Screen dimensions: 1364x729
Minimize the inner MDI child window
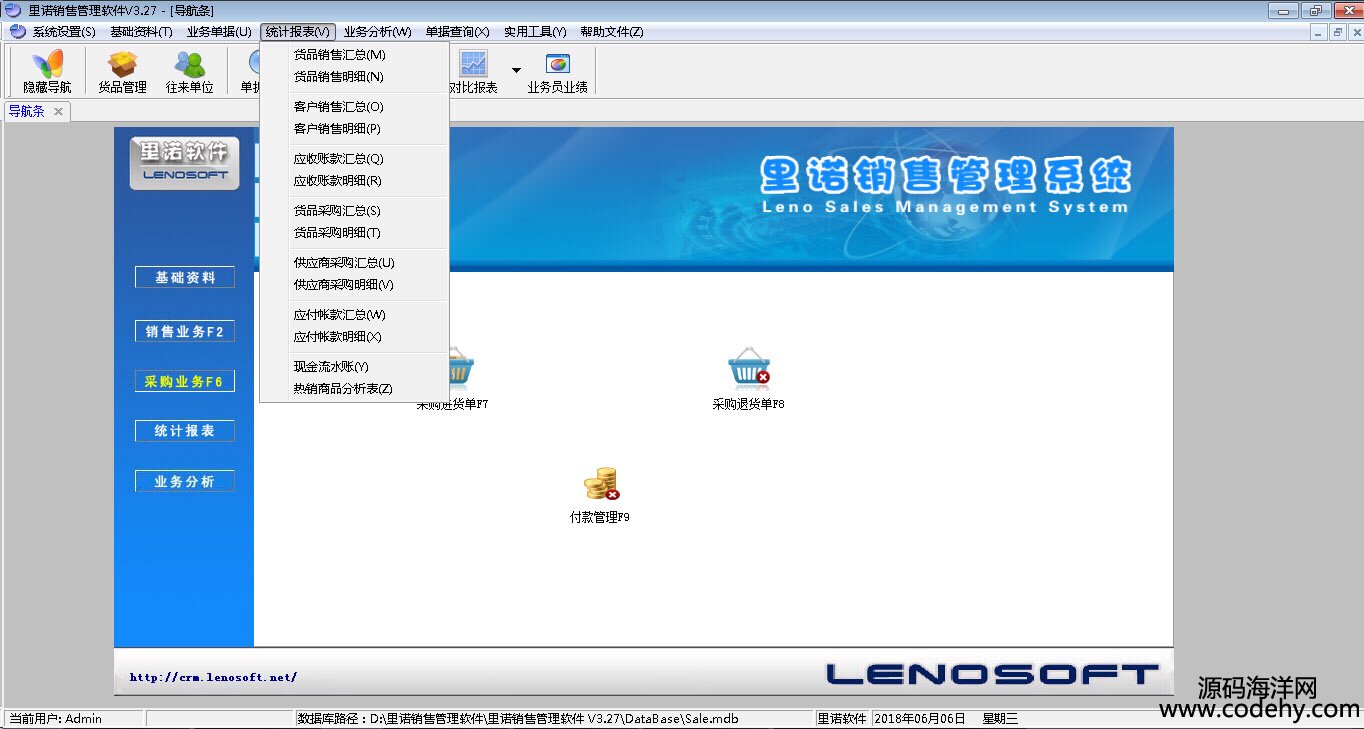coord(1320,32)
